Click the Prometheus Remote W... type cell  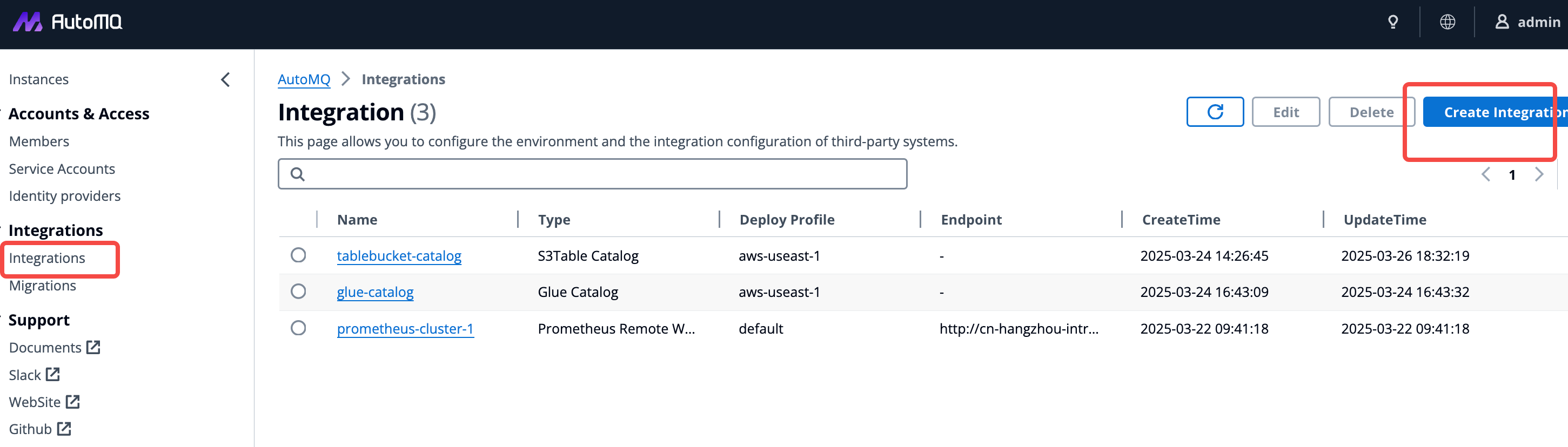click(x=616, y=328)
